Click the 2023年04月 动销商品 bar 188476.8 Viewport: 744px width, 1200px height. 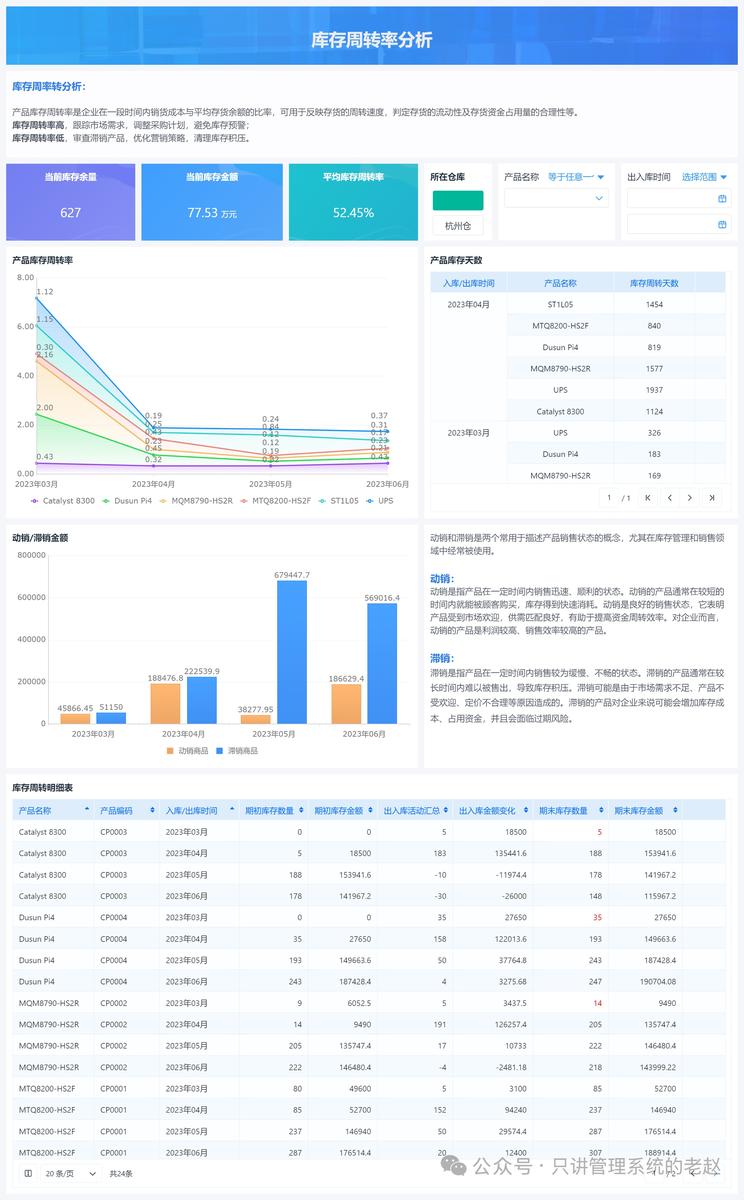point(165,703)
